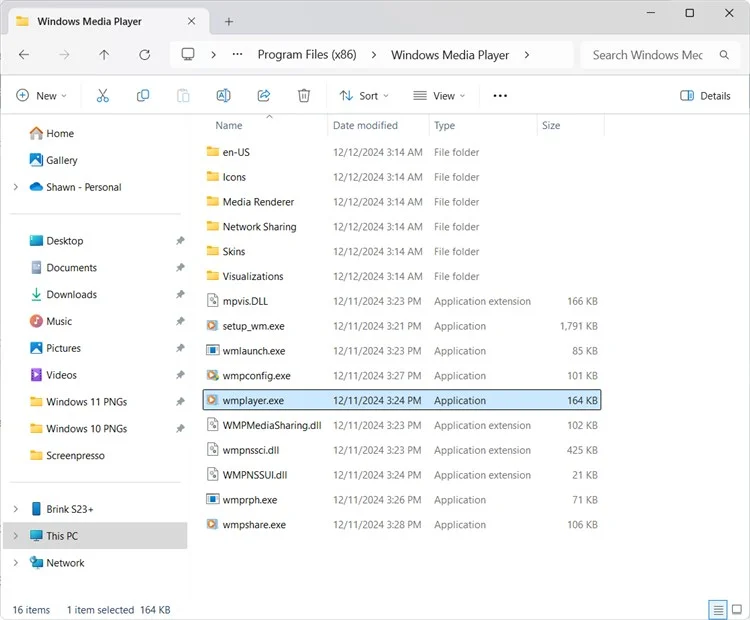Select the Visualizations folder
This screenshot has height=620, width=750.
(253, 277)
